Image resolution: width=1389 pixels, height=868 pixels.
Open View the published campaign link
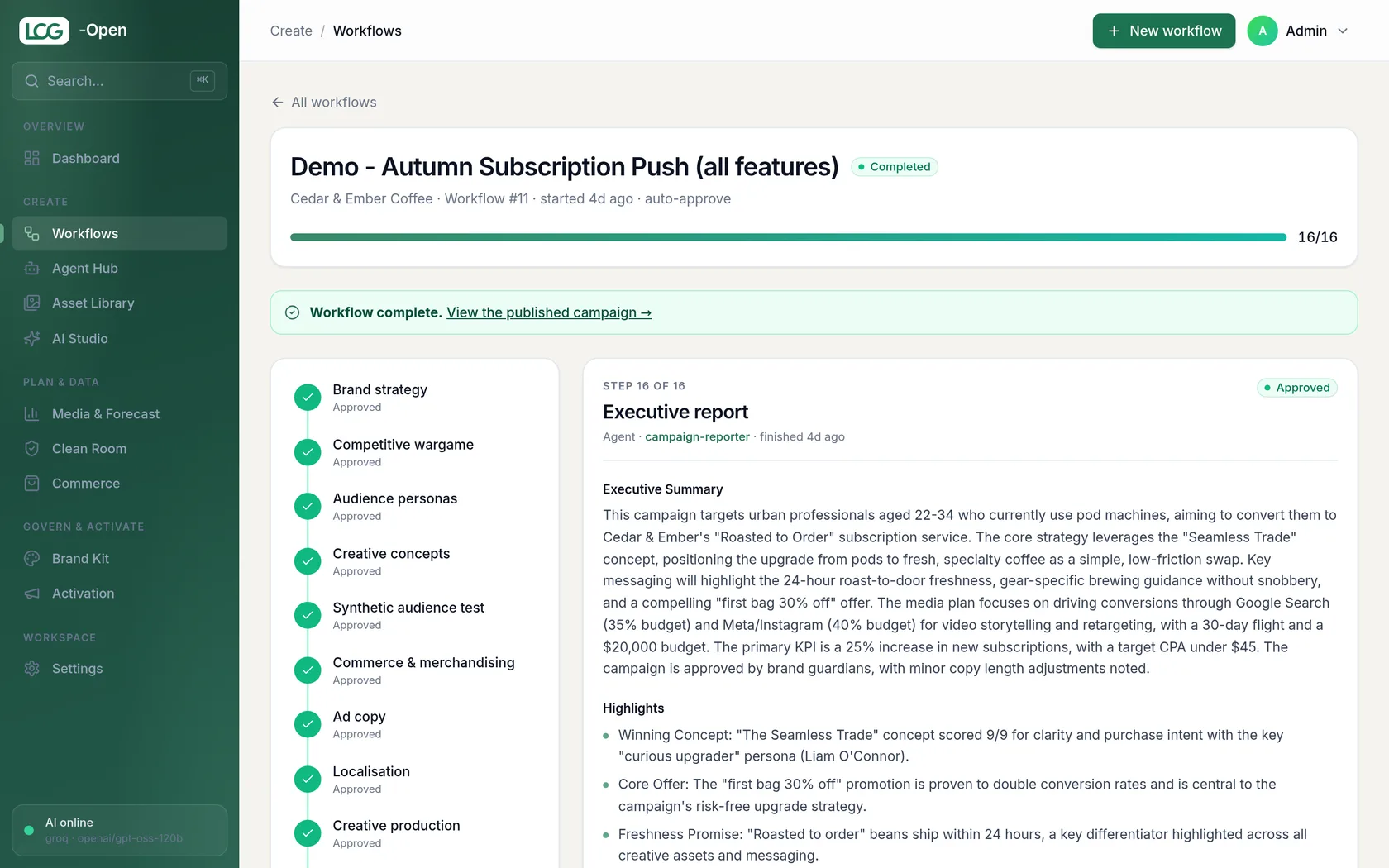pos(549,312)
